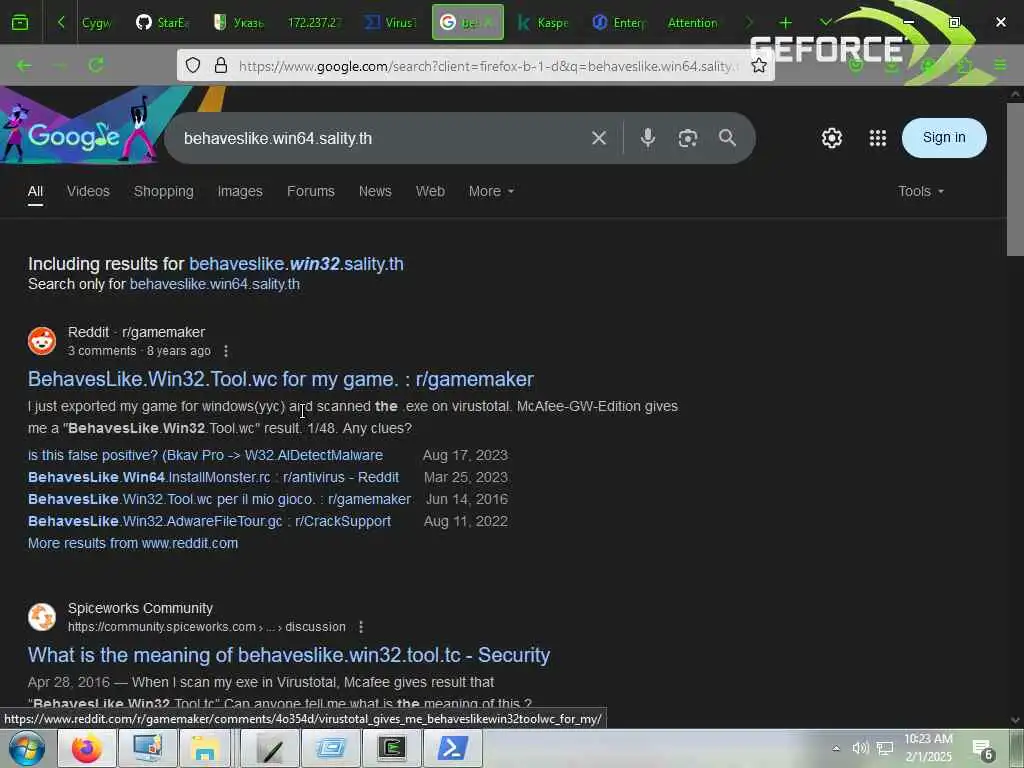Switch to the Kaspersky tab
The height and width of the screenshot is (768, 1024).
point(543,23)
